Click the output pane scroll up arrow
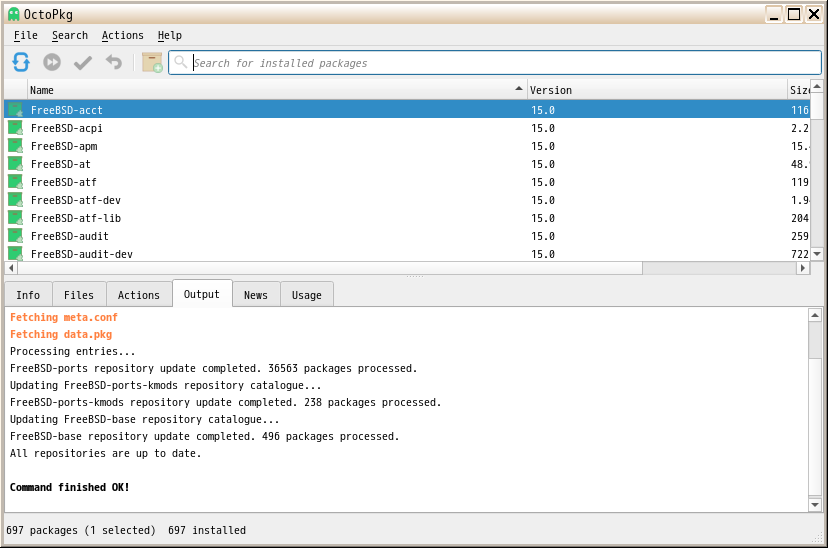 [x=815, y=316]
